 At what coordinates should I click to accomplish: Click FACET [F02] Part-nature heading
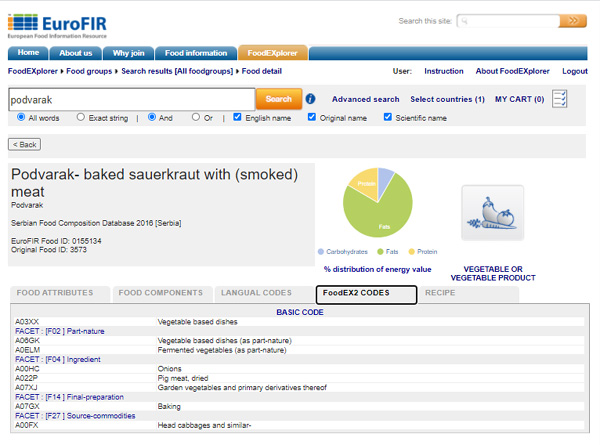pyautogui.click(x=60, y=331)
